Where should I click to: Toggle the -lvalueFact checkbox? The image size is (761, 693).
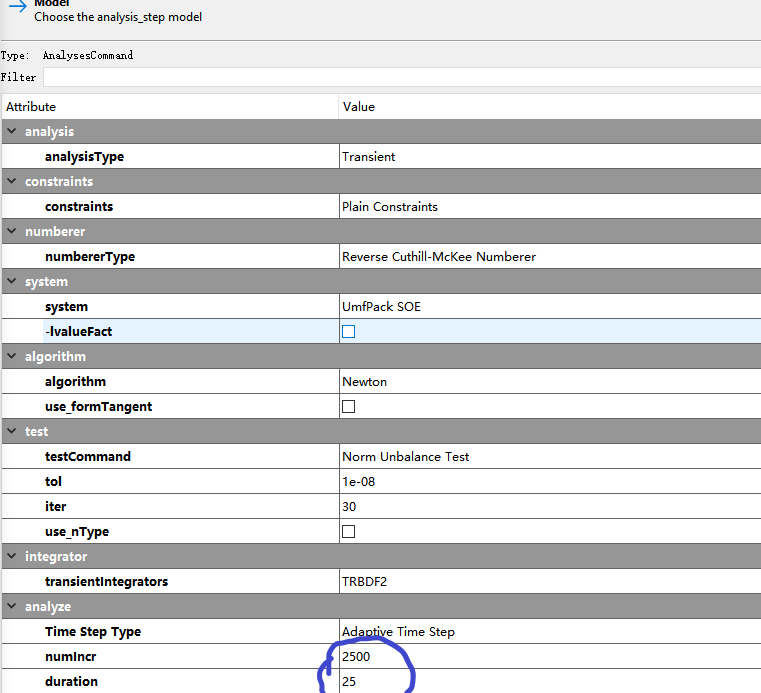348,331
